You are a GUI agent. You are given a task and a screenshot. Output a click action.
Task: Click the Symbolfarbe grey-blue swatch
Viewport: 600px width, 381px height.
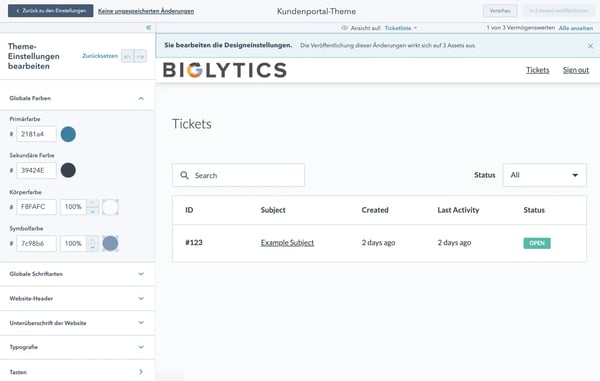coord(110,243)
